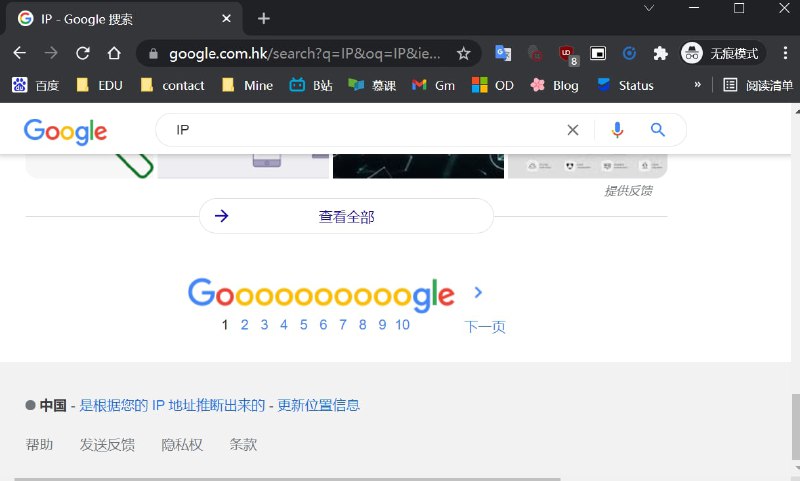Open the Gm Gmail bookmark
The height and width of the screenshot is (481, 800).
pyautogui.click(x=433, y=85)
